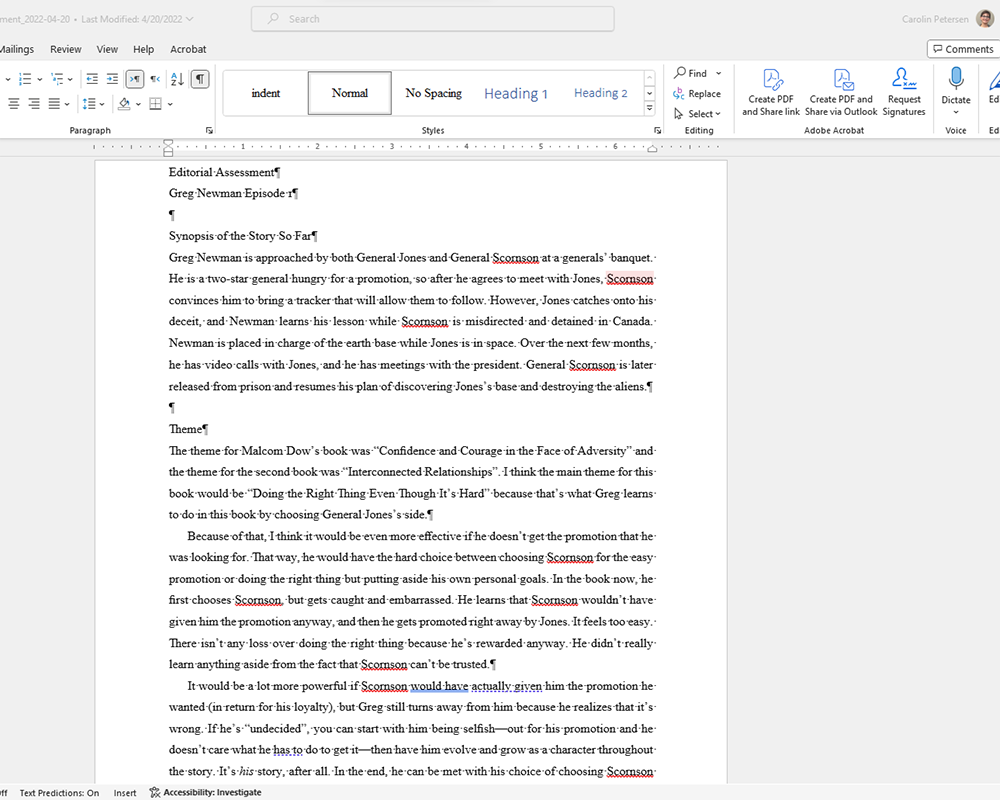Decrease indent with the outdent icon
This screenshot has height=800, width=1000.
[92, 79]
